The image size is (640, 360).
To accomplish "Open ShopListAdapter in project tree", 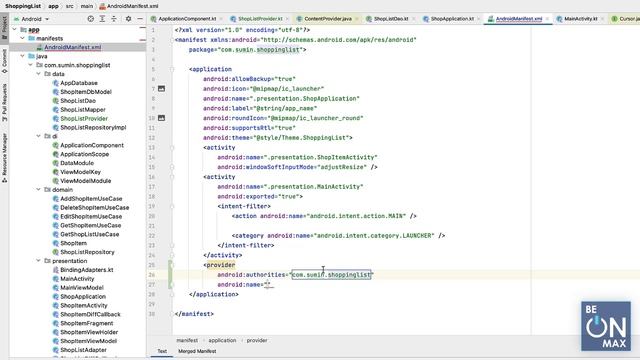I will click(x=83, y=350).
